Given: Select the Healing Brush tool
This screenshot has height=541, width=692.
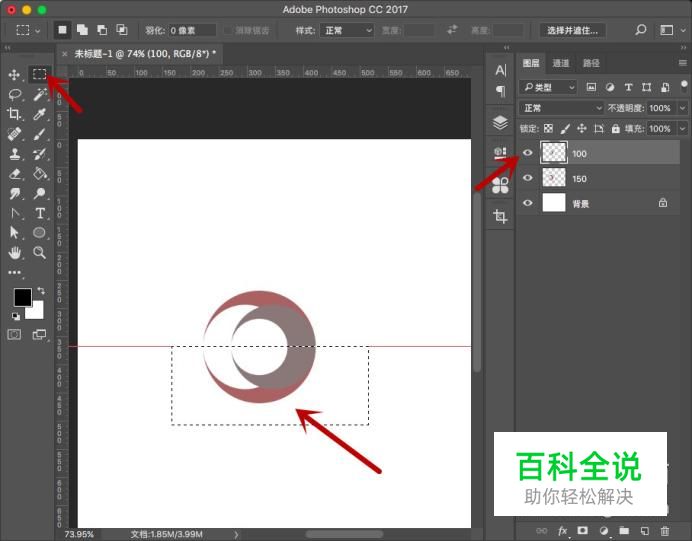Looking at the screenshot, I should 15,134.
